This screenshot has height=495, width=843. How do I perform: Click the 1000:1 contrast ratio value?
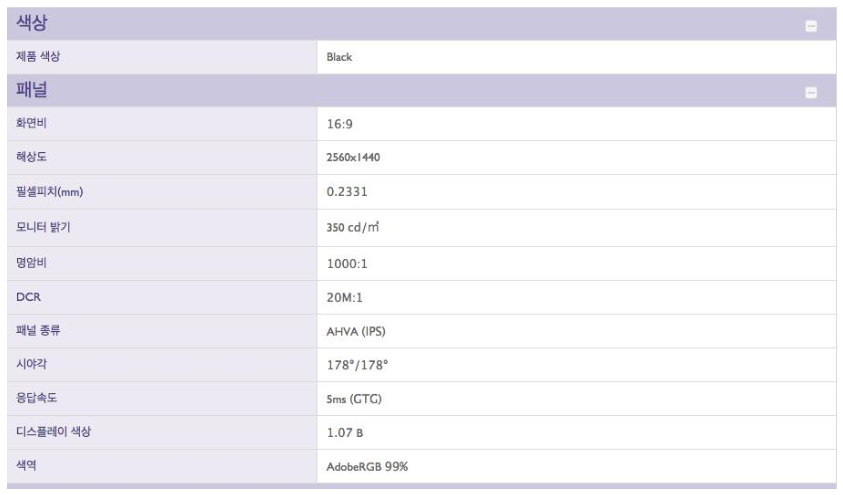pyautogui.click(x=347, y=264)
